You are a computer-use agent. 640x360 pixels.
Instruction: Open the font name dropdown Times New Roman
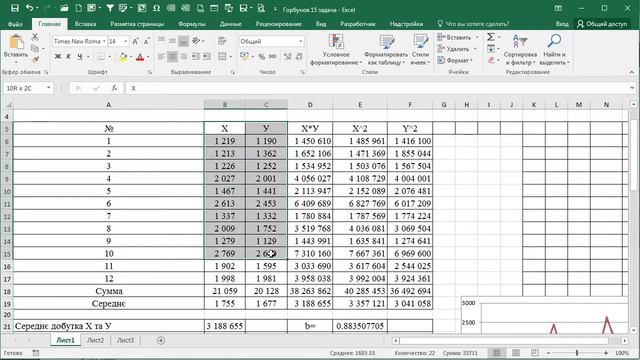pos(104,41)
